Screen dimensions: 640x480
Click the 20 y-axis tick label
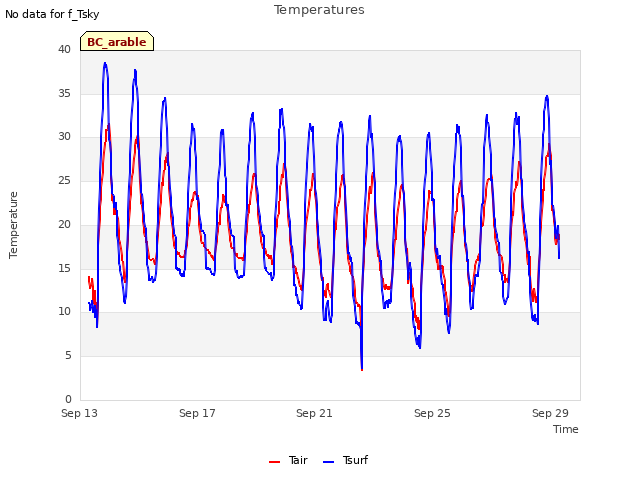[x=64, y=224]
